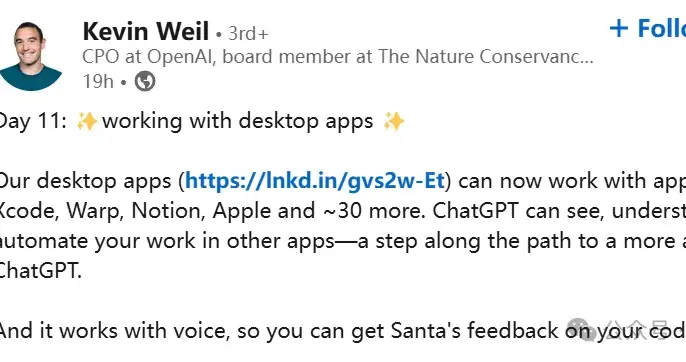Click the plus icon beside Follow
This screenshot has width=686, height=362.
[x=619, y=29]
